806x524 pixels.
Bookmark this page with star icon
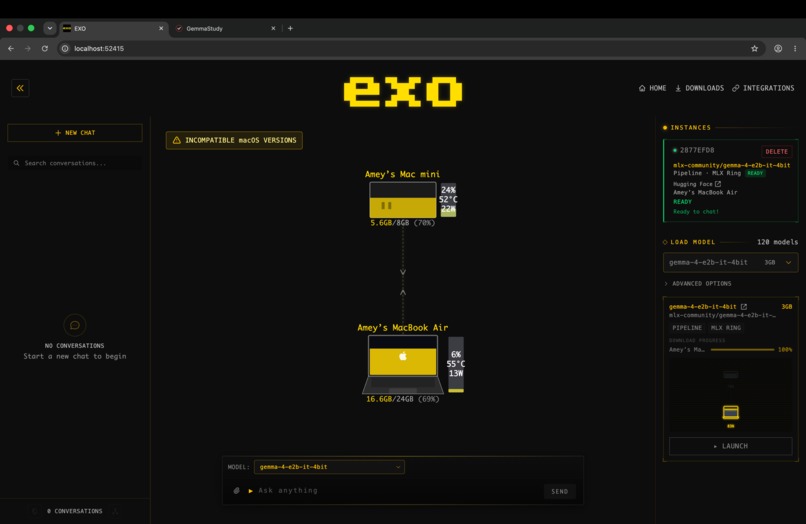point(755,48)
